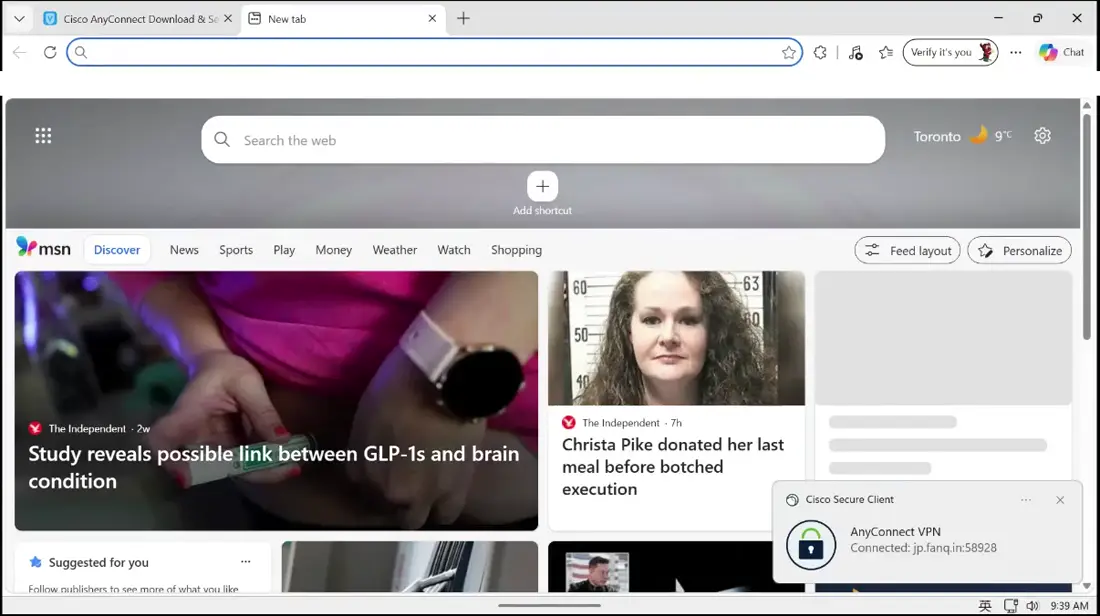Select the Sports feed tab
The height and width of the screenshot is (616, 1100).
click(x=236, y=250)
